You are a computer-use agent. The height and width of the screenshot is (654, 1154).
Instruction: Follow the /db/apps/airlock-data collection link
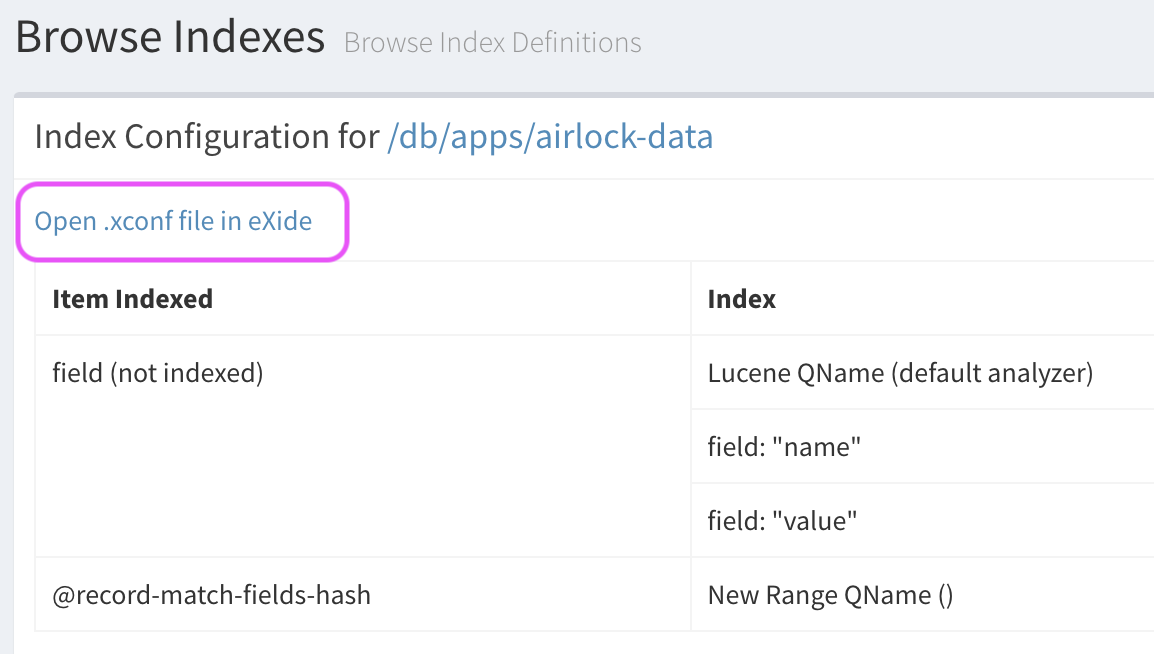pyautogui.click(x=550, y=137)
